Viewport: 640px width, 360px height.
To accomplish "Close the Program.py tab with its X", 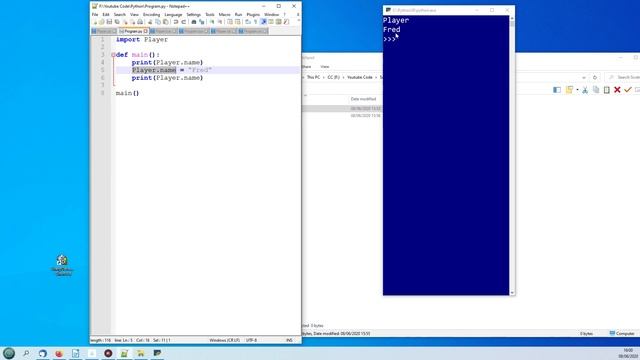I will tap(146, 31).
